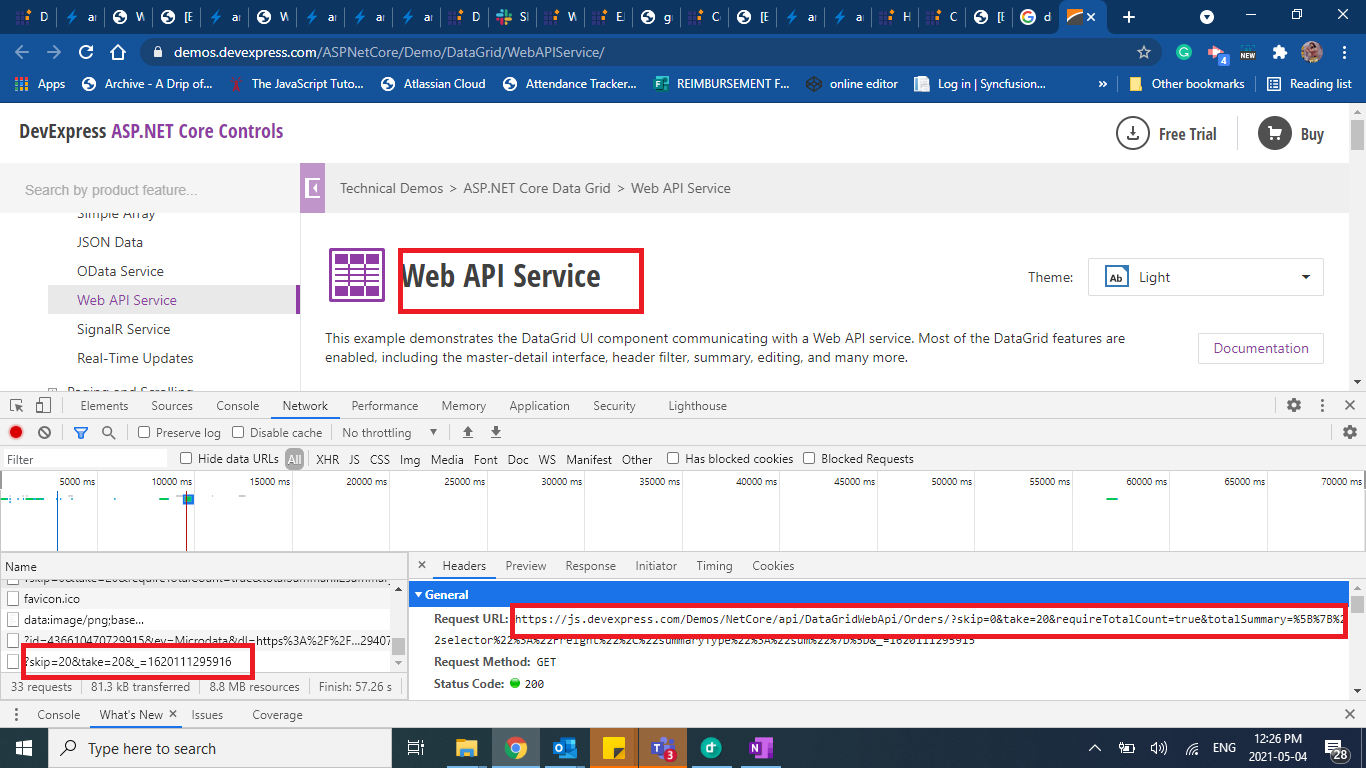1366x768 pixels.
Task: Open the Response tab
Action: 590,566
